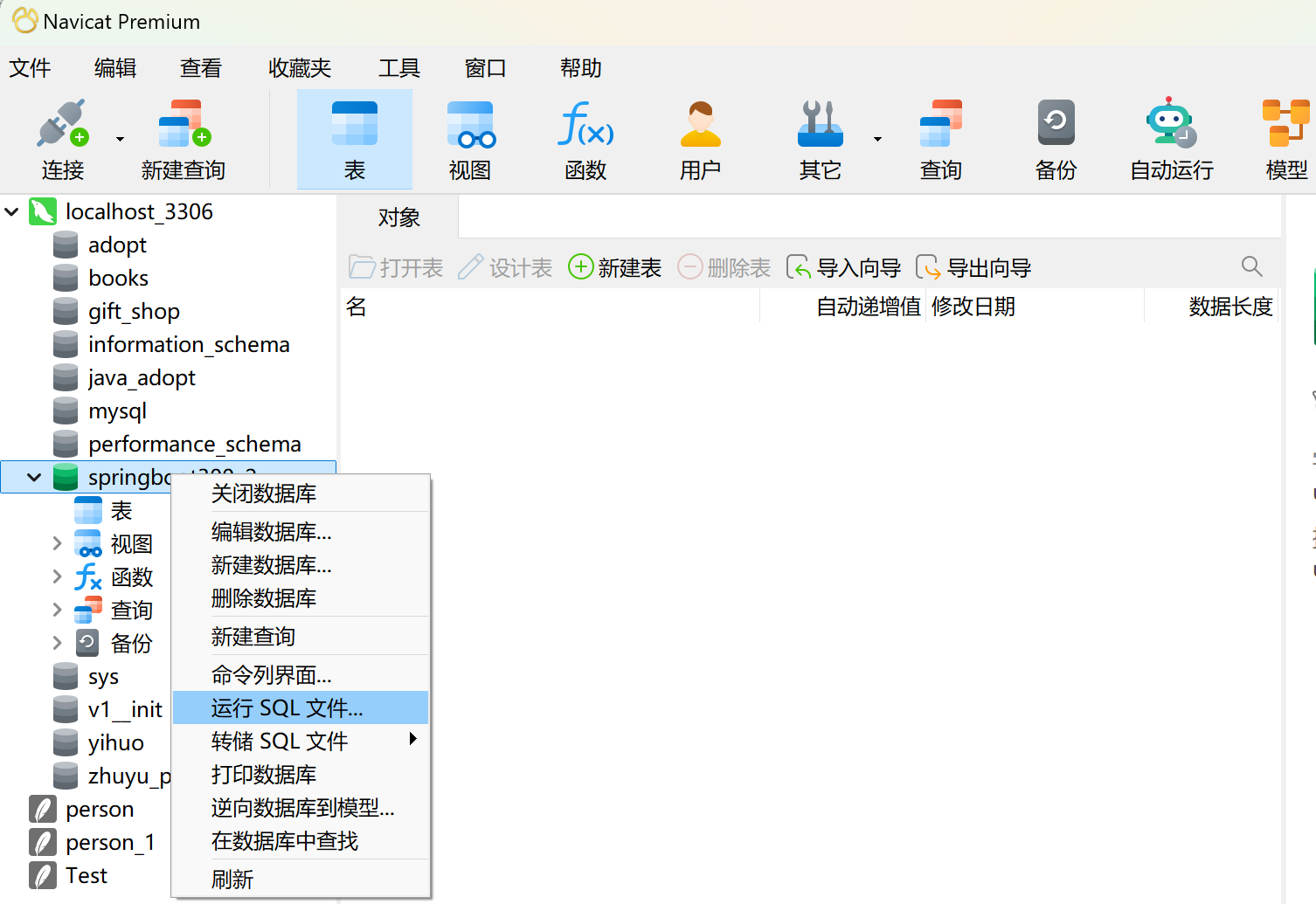The height and width of the screenshot is (904, 1316).
Task: Choose 编辑数据库... from context menu
Action: 301,532
